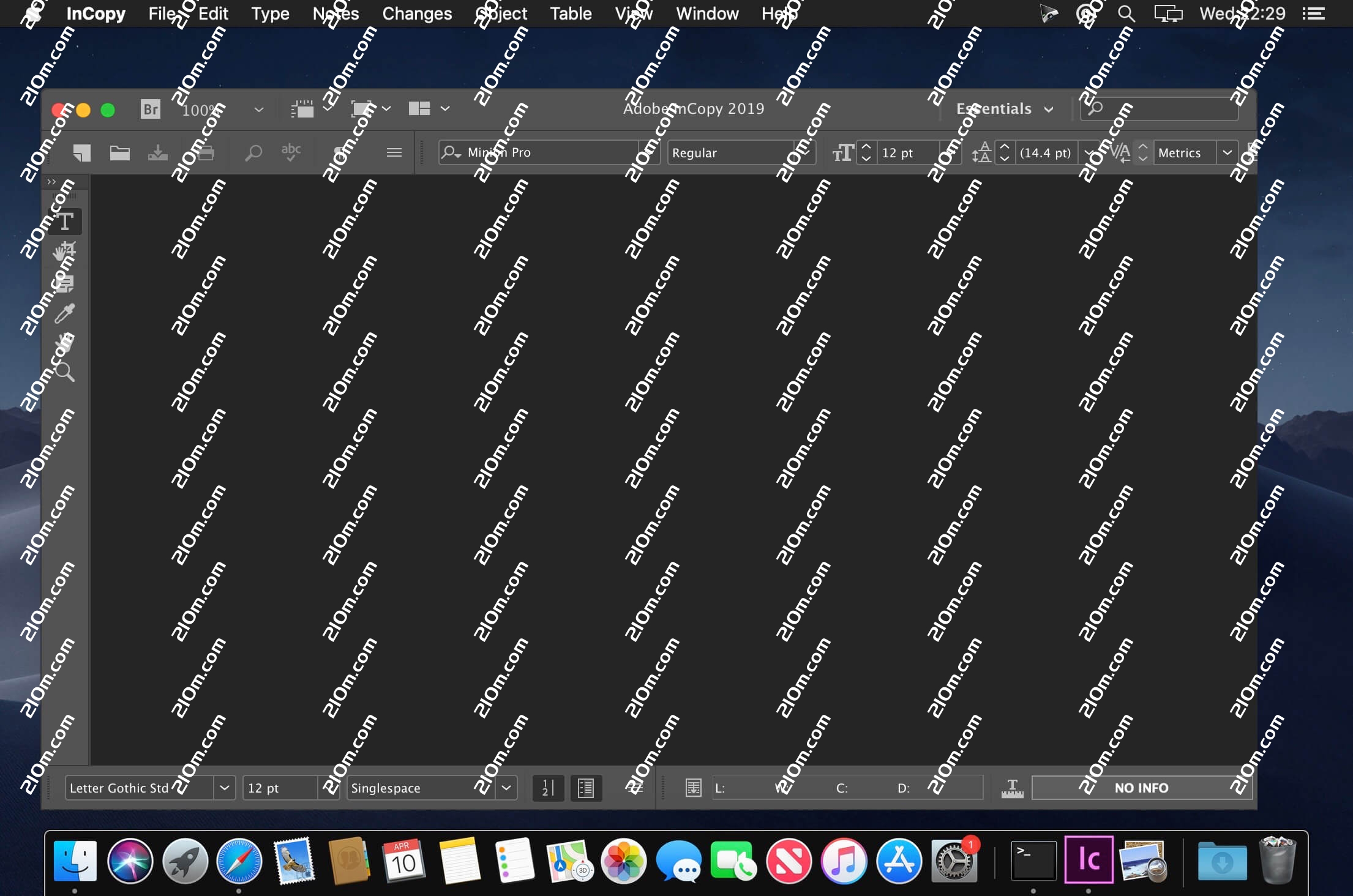
Task: Click the Adobe Stock search field
Action: (1160, 109)
